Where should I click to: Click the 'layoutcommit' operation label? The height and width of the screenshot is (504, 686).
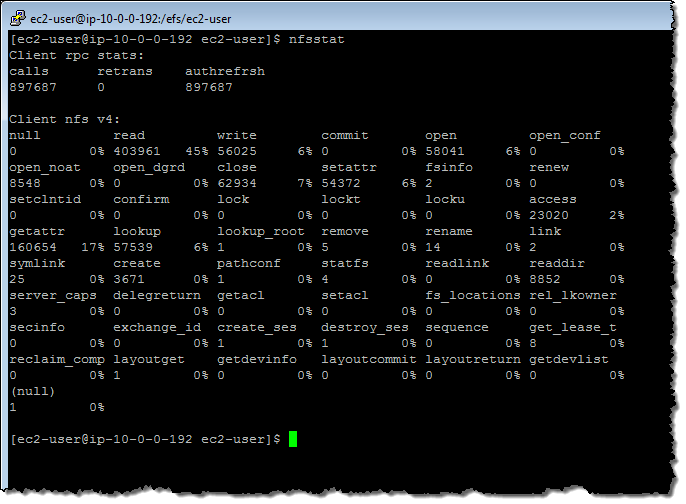365,359
